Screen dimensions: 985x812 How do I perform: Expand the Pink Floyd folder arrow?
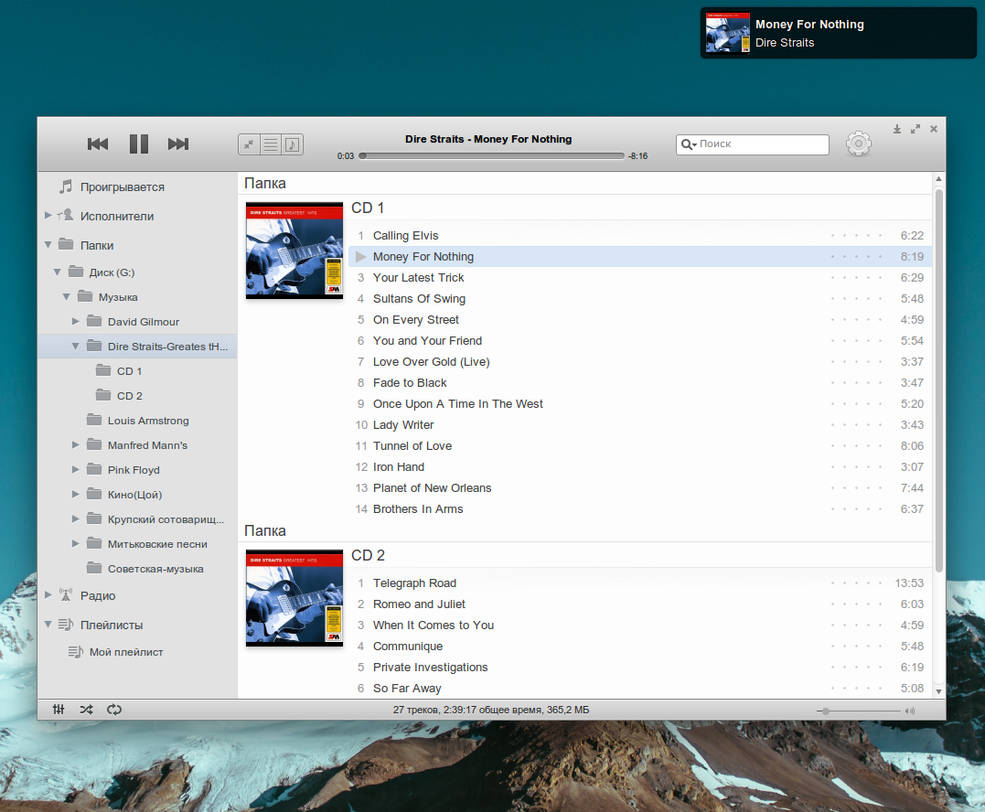tap(75, 469)
